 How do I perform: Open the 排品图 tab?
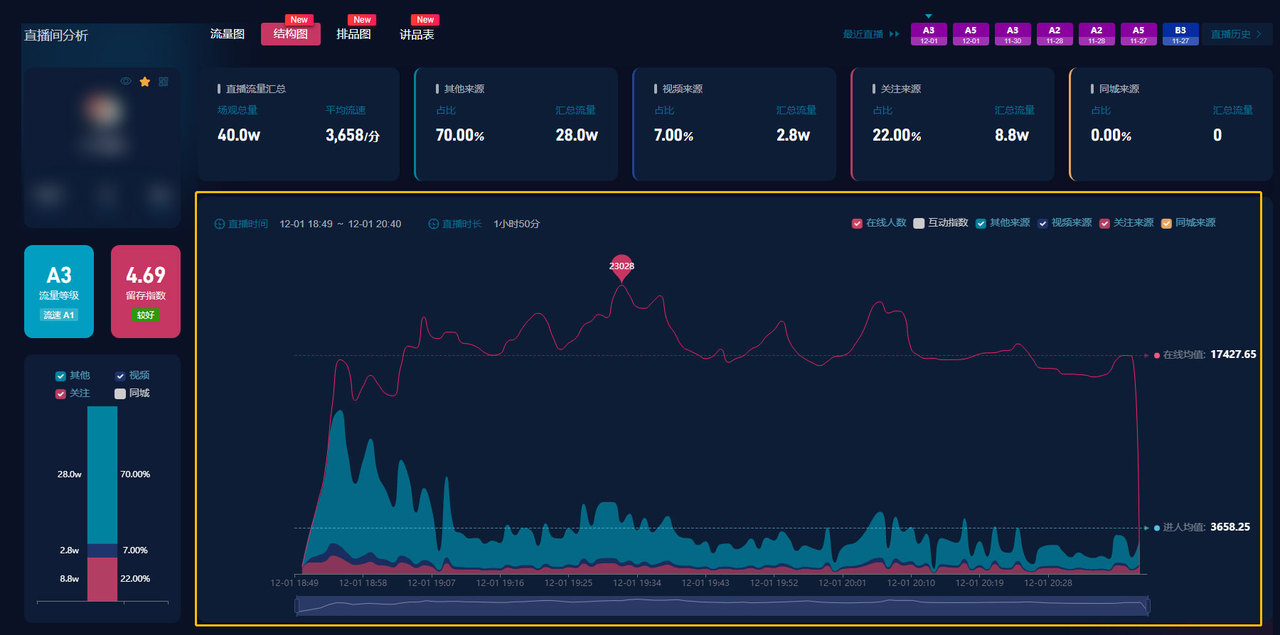pos(353,34)
